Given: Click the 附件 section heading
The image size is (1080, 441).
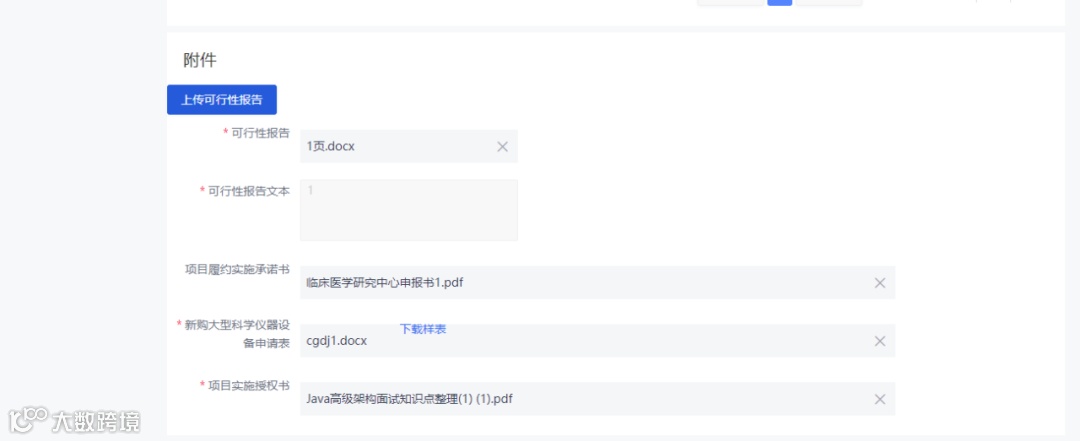Looking at the screenshot, I should coord(200,61).
